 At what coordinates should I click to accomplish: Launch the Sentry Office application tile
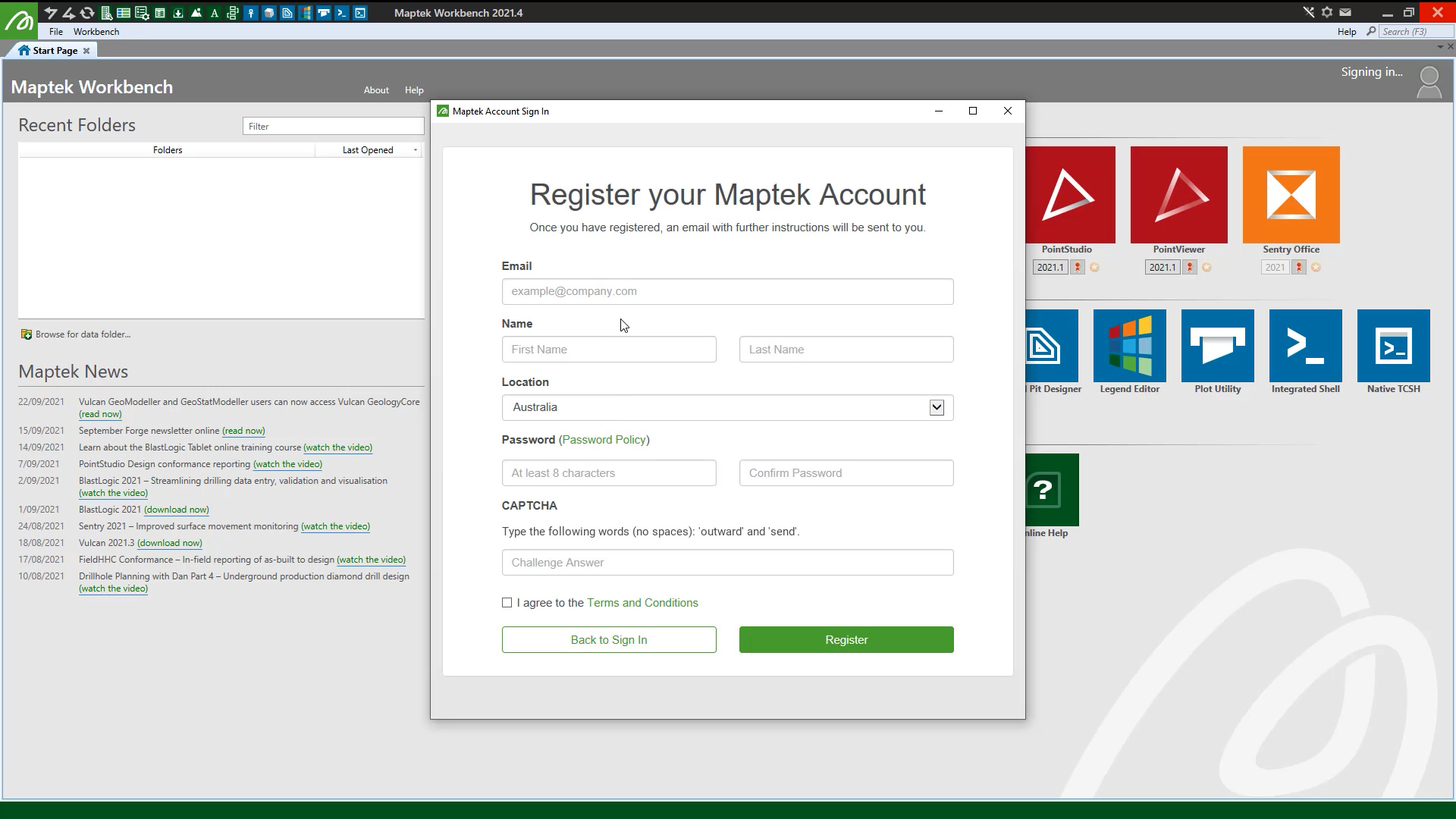pos(1291,195)
